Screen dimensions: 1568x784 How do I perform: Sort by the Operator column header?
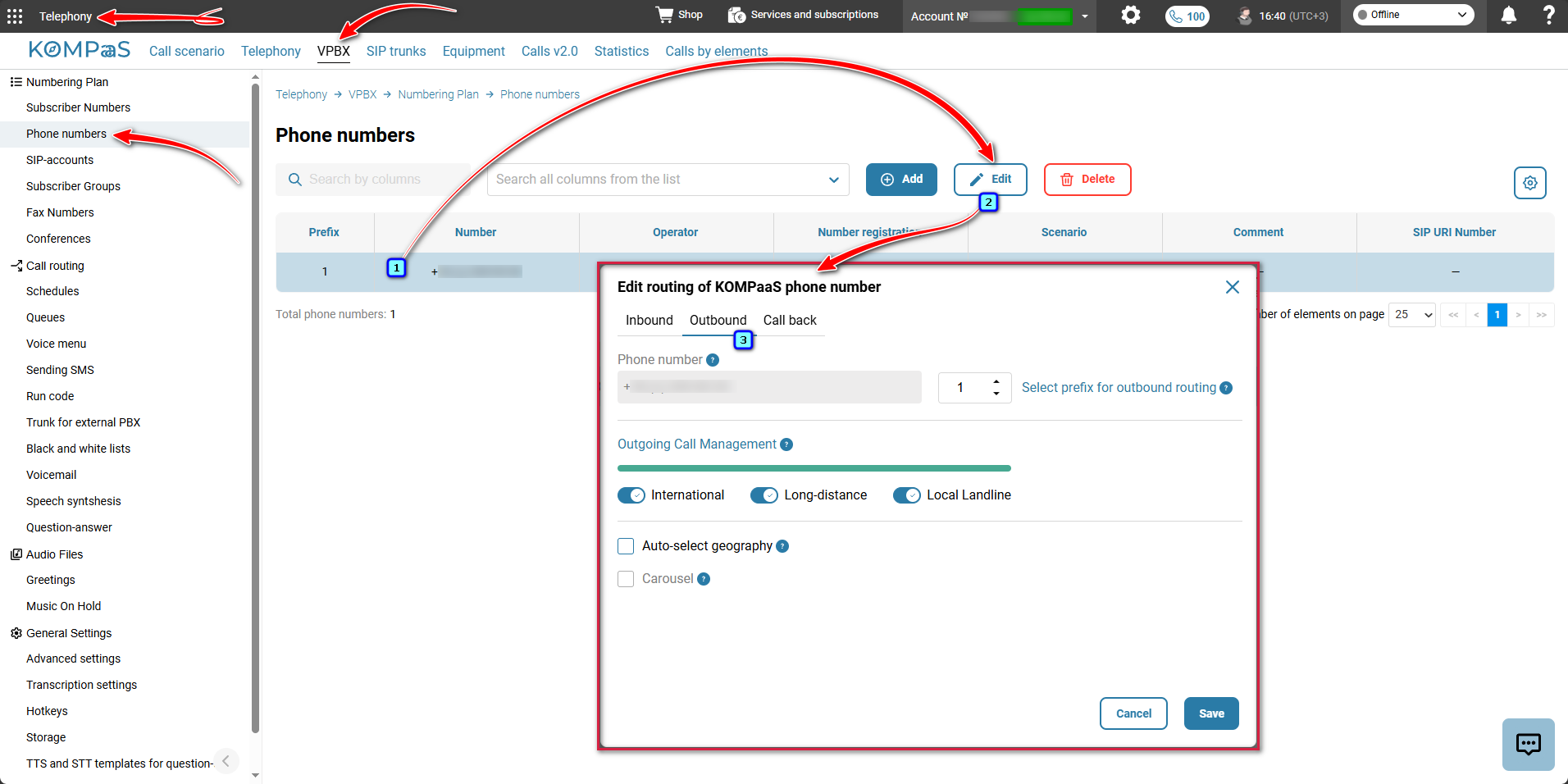[x=675, y=233]
